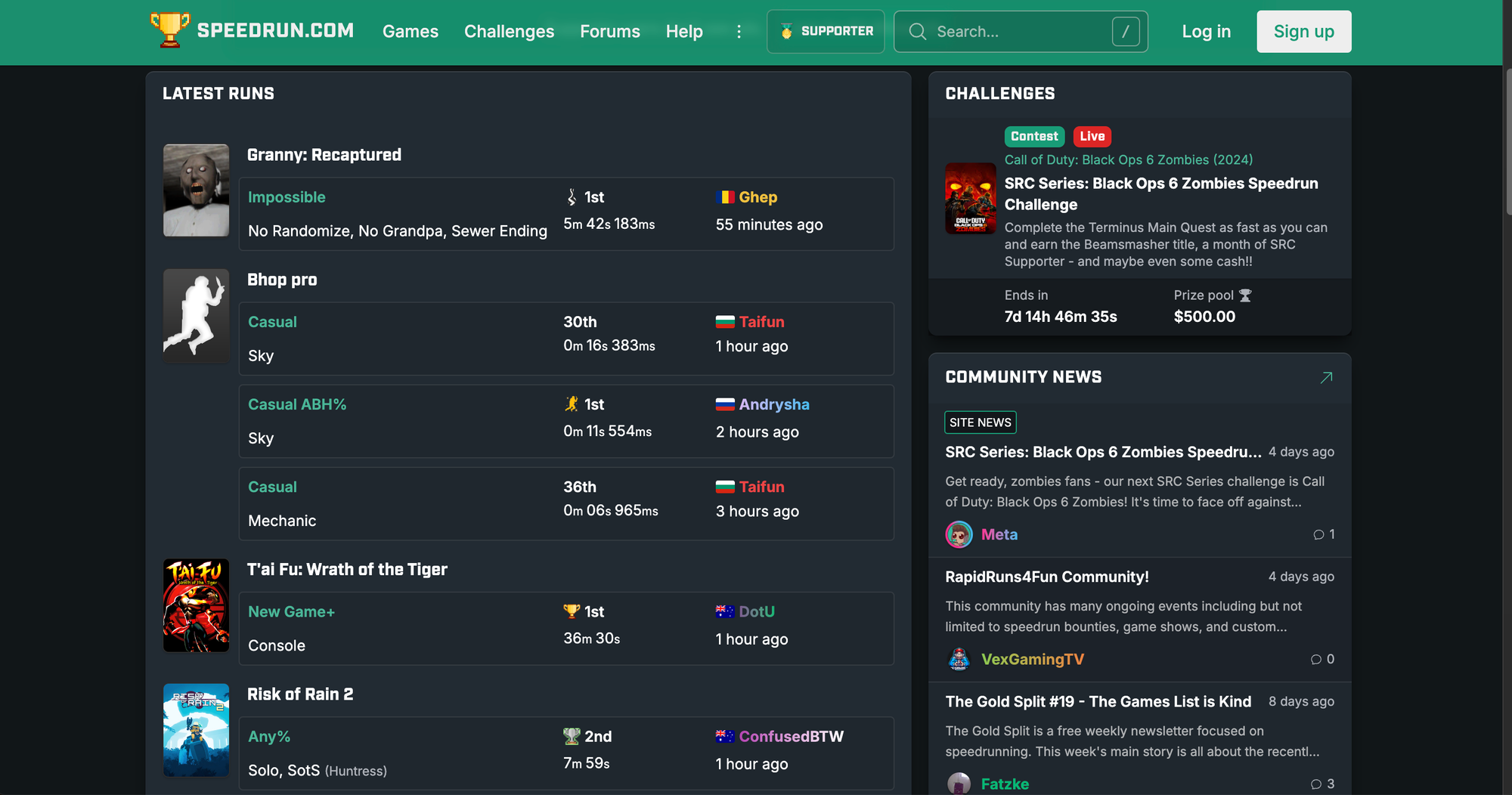Screen dimensions: 1512x795
Task: Open the New Game+ category link
Action: [291, 611]
